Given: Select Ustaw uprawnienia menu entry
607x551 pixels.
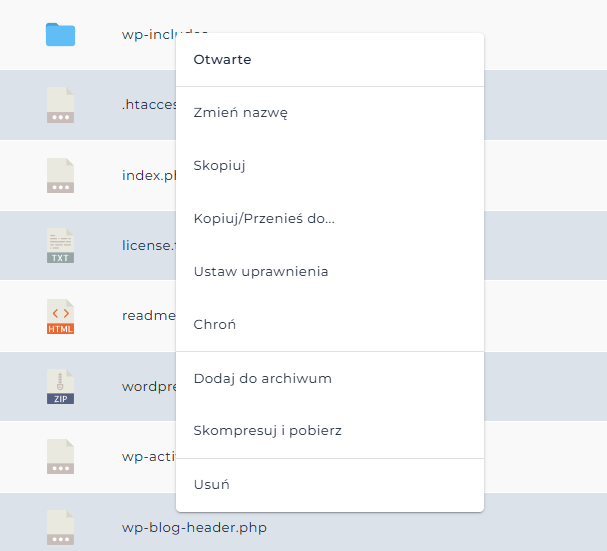Looking at the screenshot, I should 261,272.
